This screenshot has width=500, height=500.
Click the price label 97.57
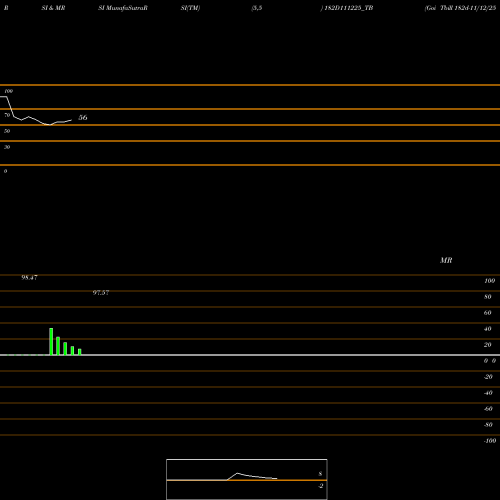(101, 292)
